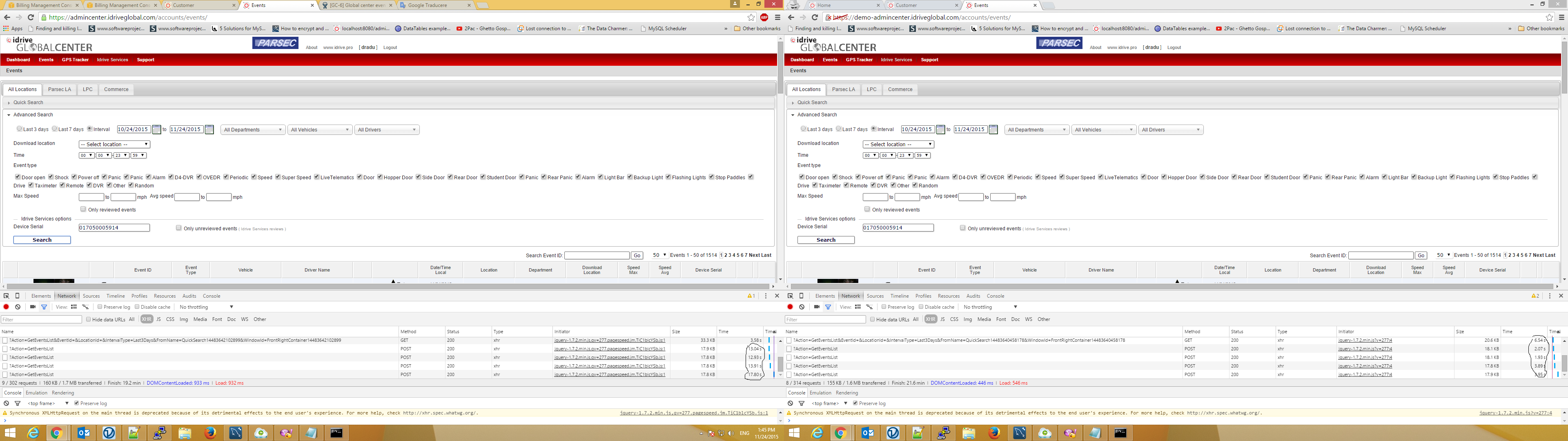The image size is (1568, 441).
Task: Click left page's vertical scrollbar thumb
Action: coord(780,67)
